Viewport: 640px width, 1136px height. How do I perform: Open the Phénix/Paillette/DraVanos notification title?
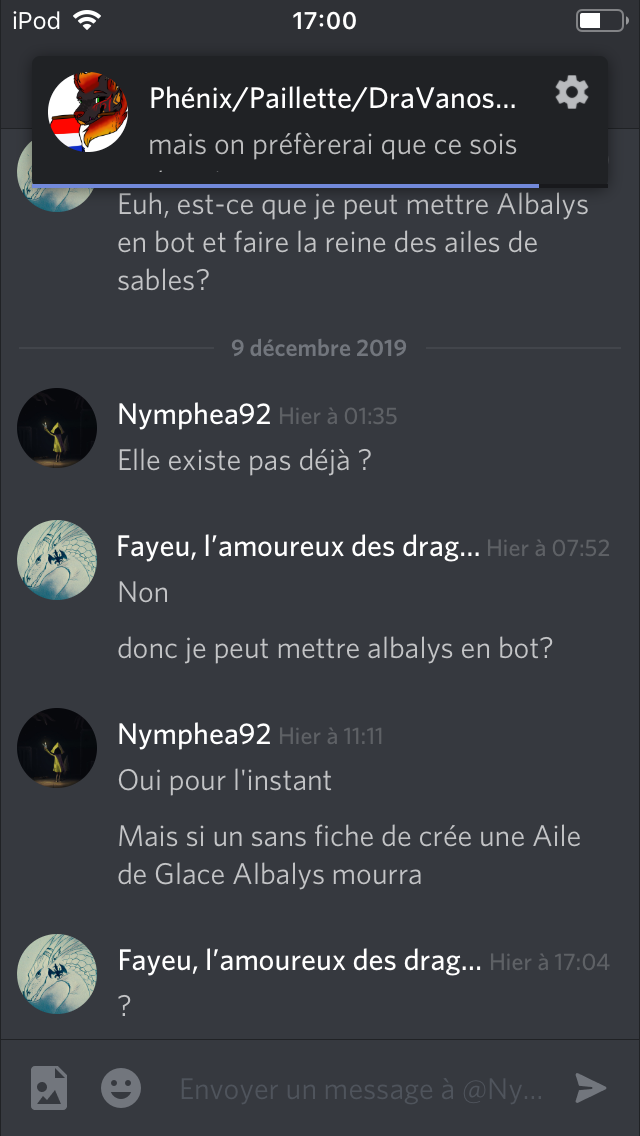[332, 99]
